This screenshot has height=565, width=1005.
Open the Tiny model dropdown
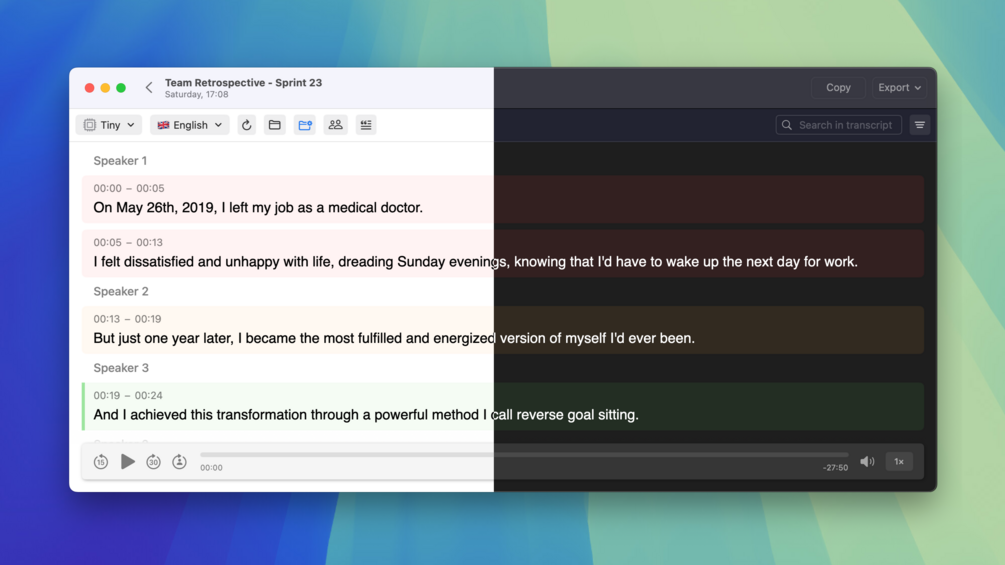click(109, 125)
